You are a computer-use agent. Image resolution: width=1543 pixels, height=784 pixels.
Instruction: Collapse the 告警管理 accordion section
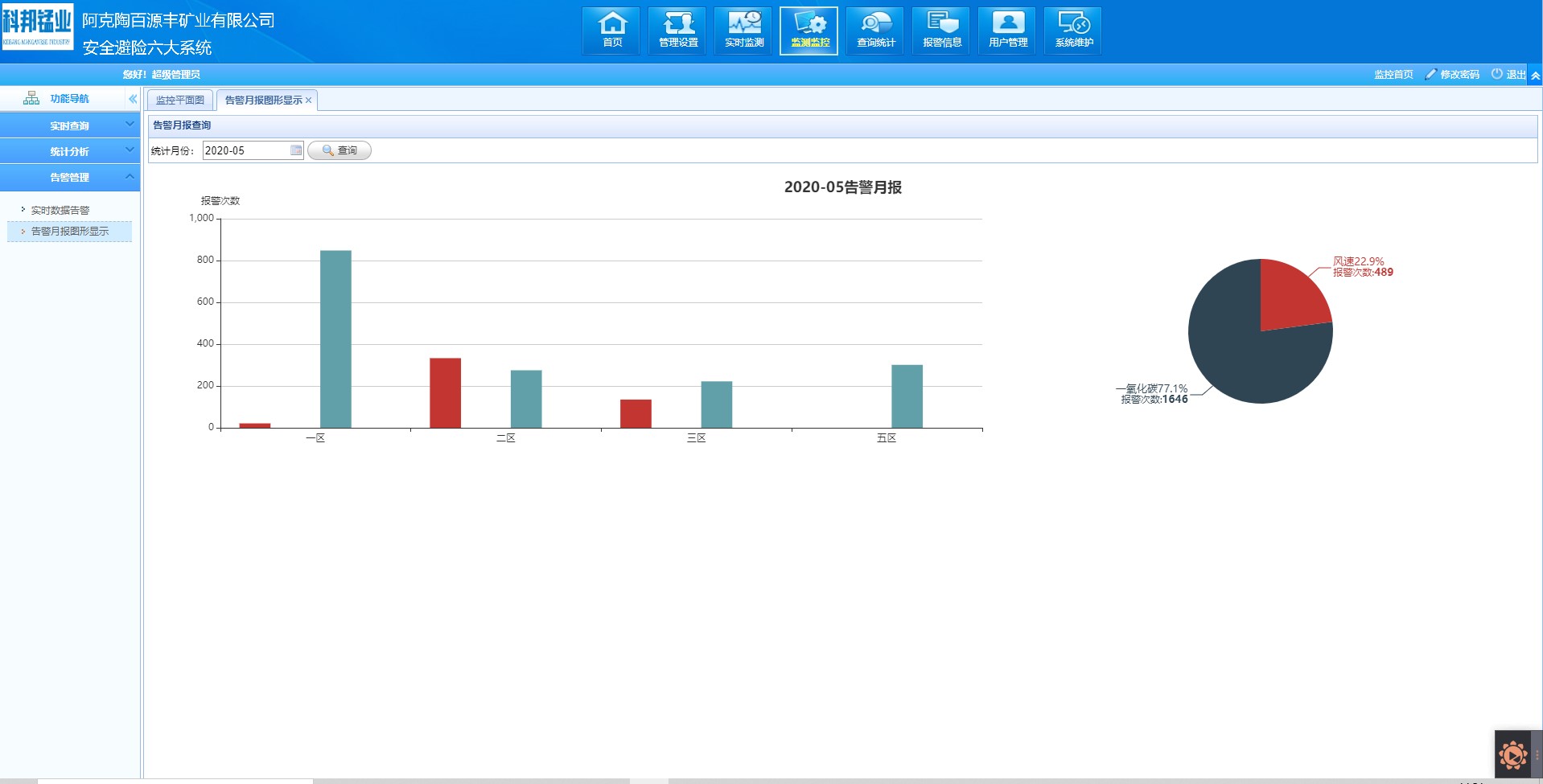pyautogui.click(x=70, y=177)
